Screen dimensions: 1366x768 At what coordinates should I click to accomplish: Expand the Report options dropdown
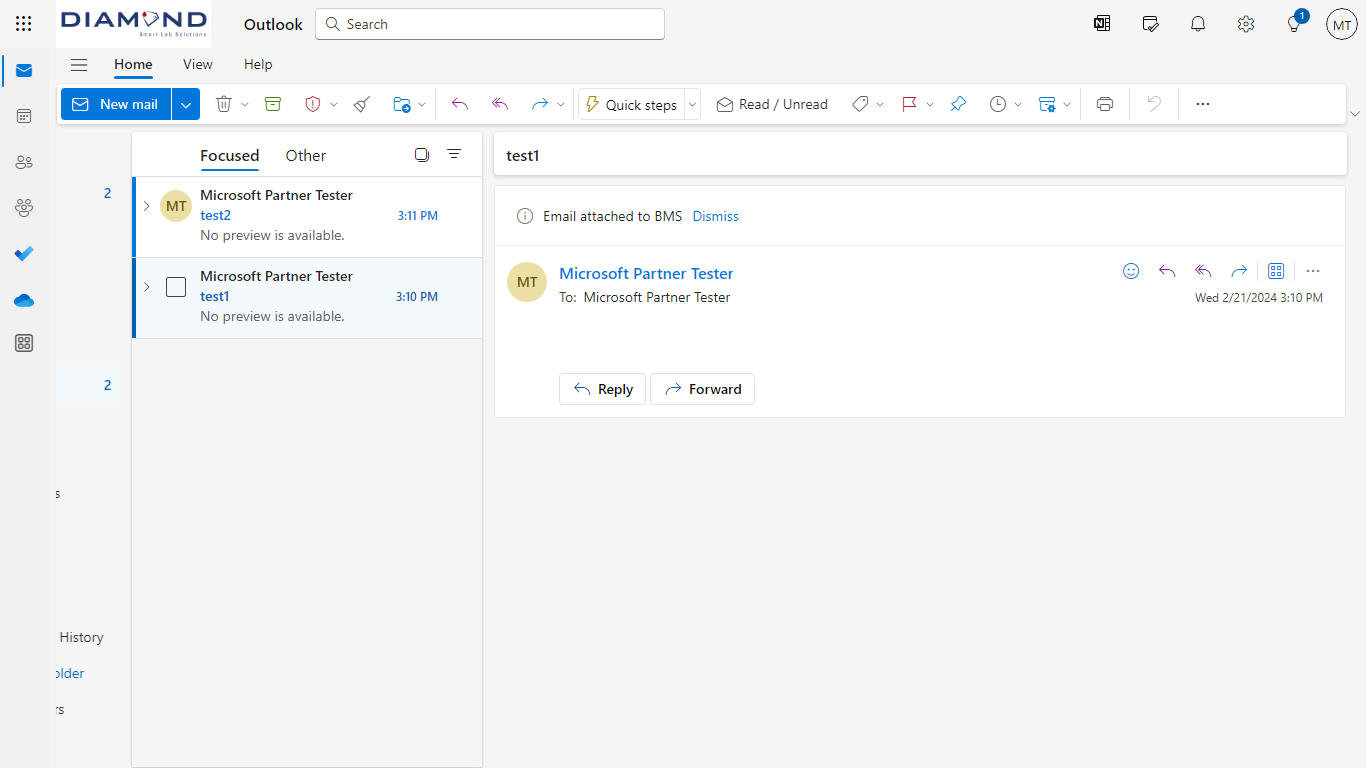point(334,104)
